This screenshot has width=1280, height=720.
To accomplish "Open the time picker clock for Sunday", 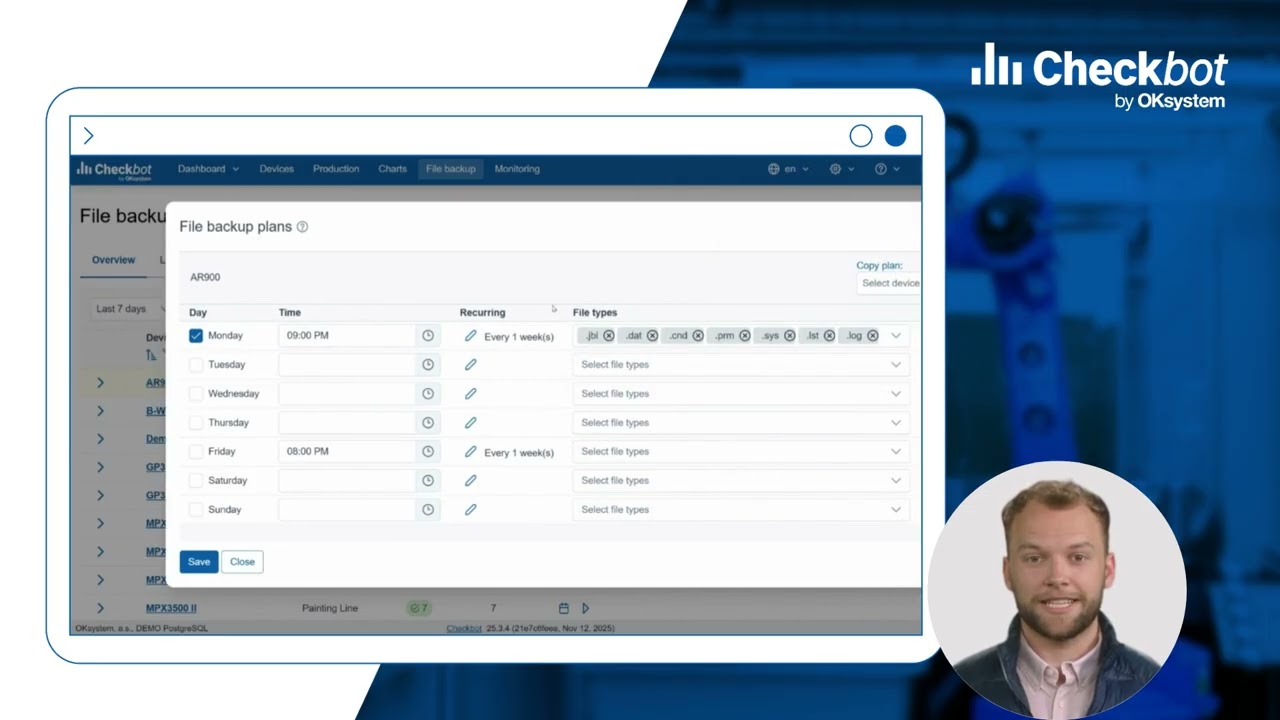I will tap(428, 510).
